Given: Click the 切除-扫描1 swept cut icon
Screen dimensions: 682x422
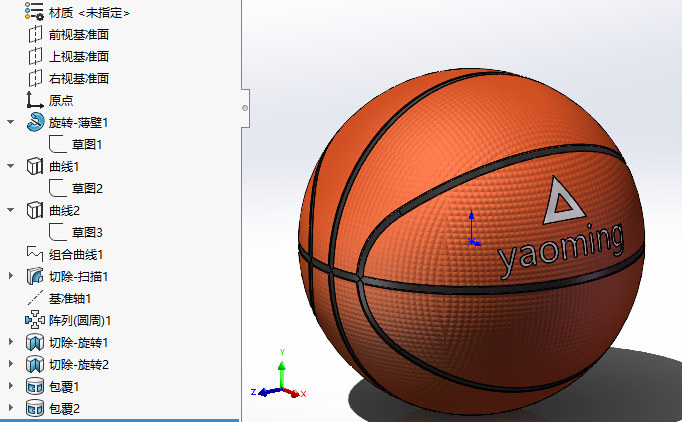Looking at the screenshot, I should coord(35,276).
